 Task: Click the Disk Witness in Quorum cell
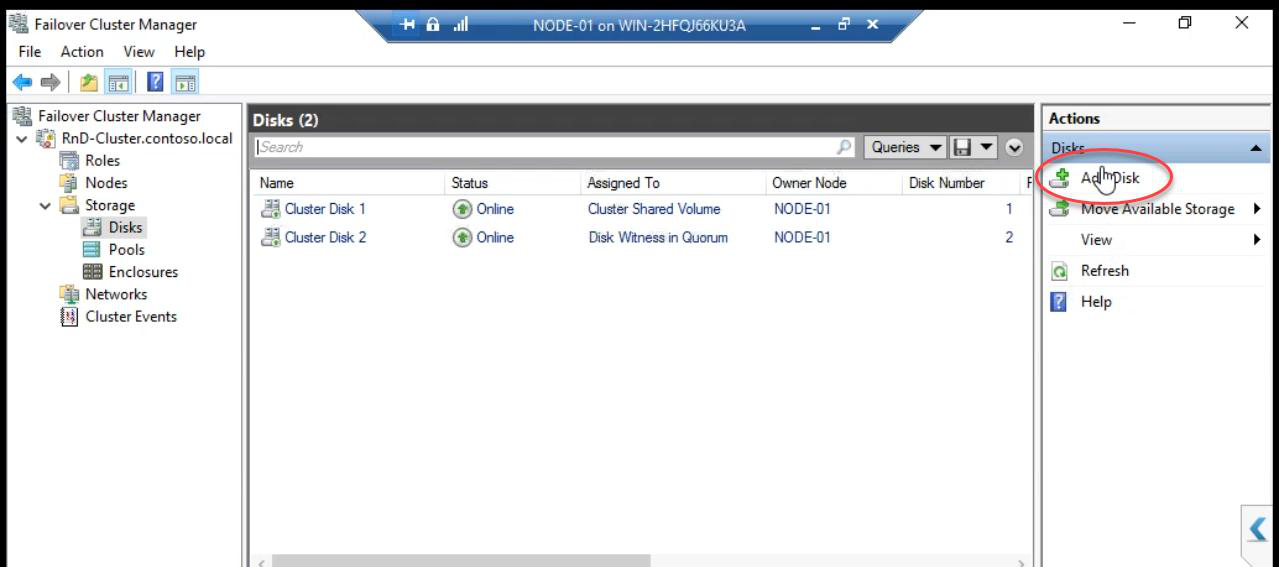pos(657,237)
